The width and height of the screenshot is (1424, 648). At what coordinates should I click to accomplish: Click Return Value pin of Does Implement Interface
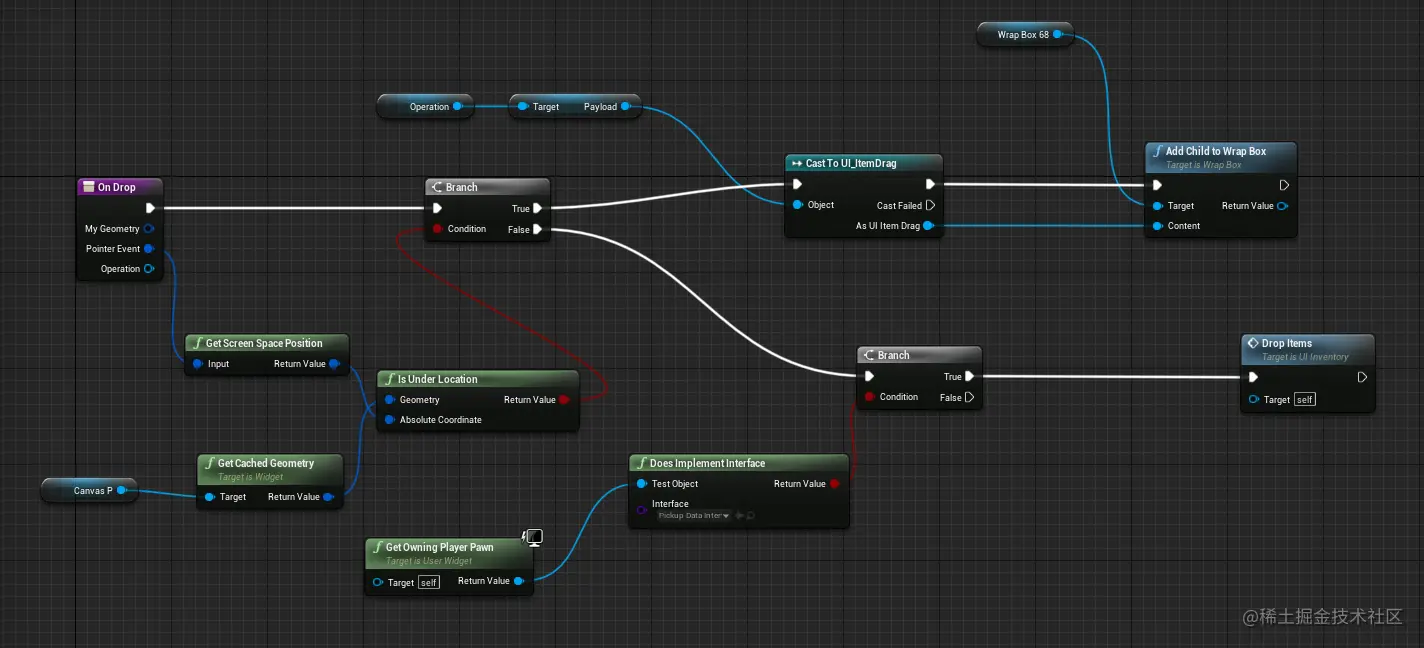pyautogui.click(x=834, y=484)
